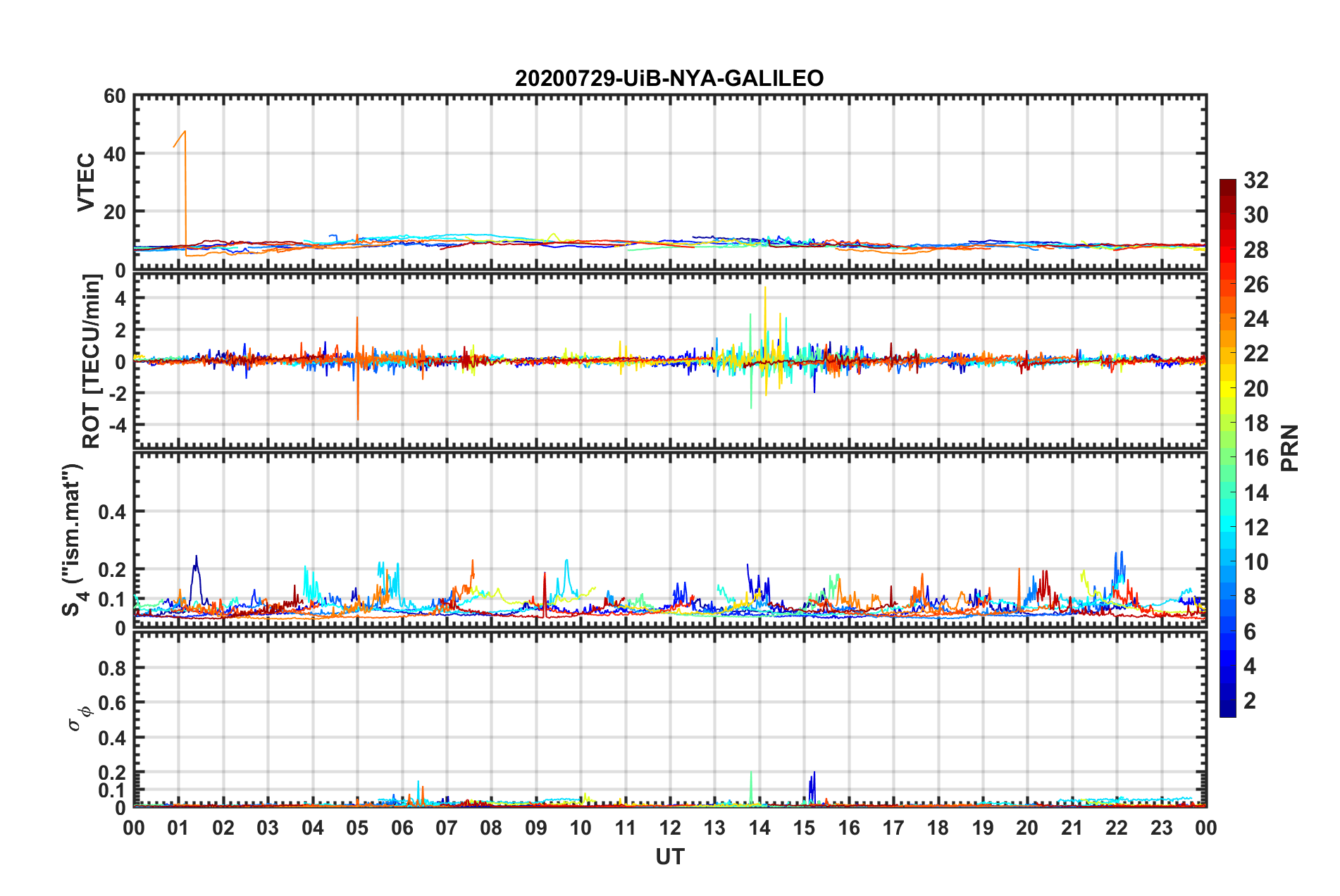Select the VTEC y-axis label

click(x=86, y=182)
